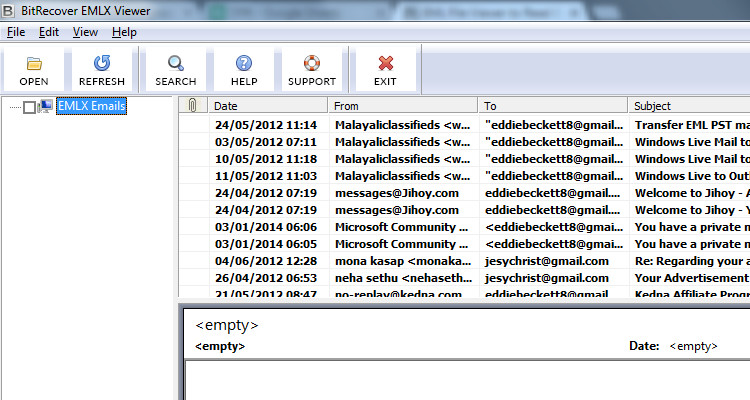Open the Help menu

[124, 32]
